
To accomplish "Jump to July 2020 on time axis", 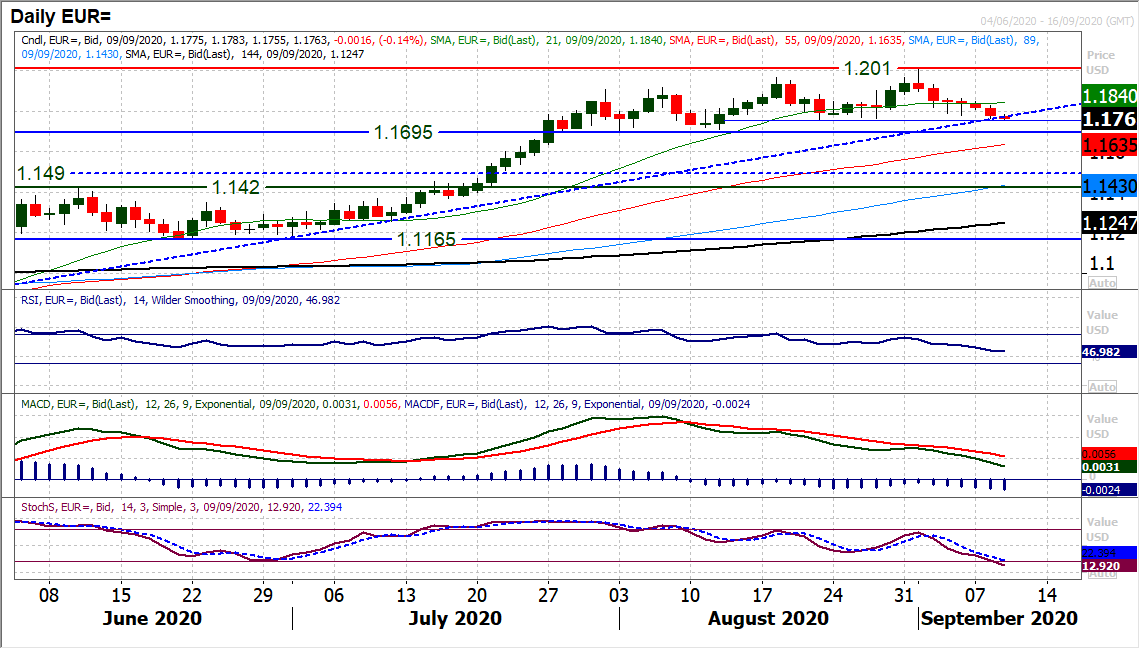I will (x=456, y=618).
